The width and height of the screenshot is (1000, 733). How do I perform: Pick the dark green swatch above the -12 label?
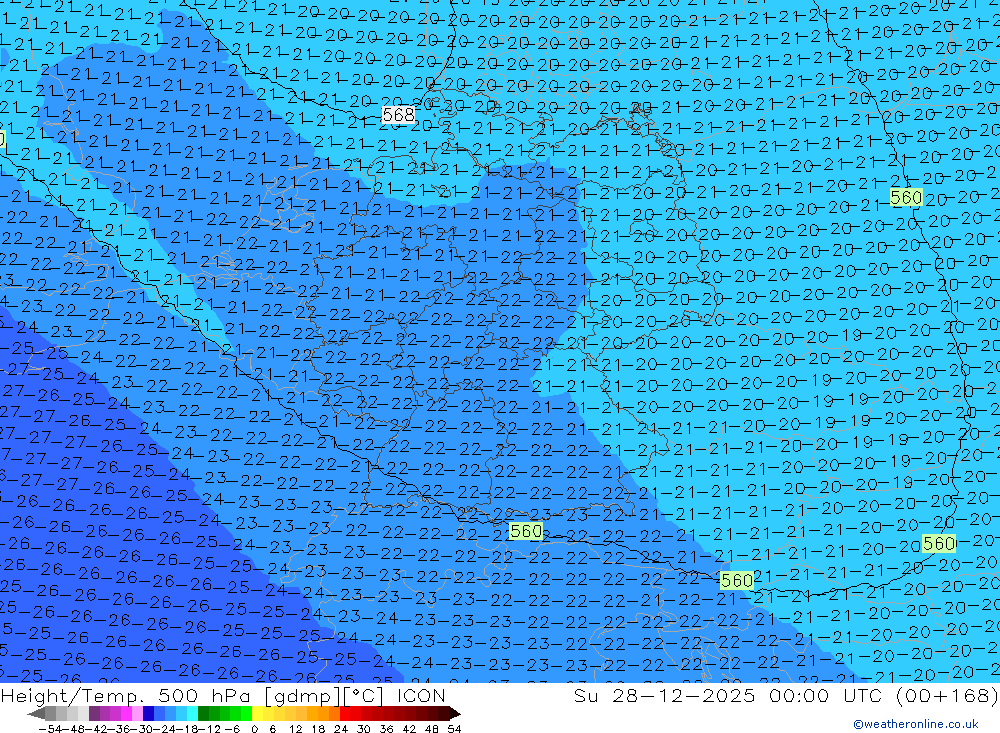(203, 713)
